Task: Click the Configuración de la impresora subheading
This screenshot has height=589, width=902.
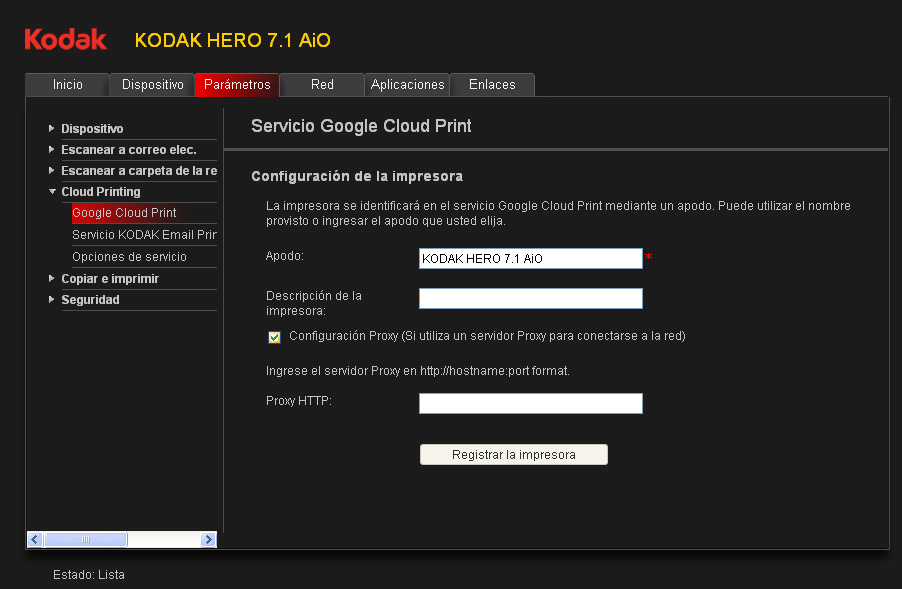Action: click(357, 176)
